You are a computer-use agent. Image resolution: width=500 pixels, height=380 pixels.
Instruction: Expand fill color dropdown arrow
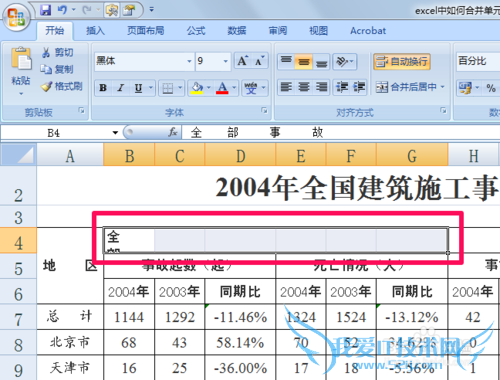[x=209, y=88]
